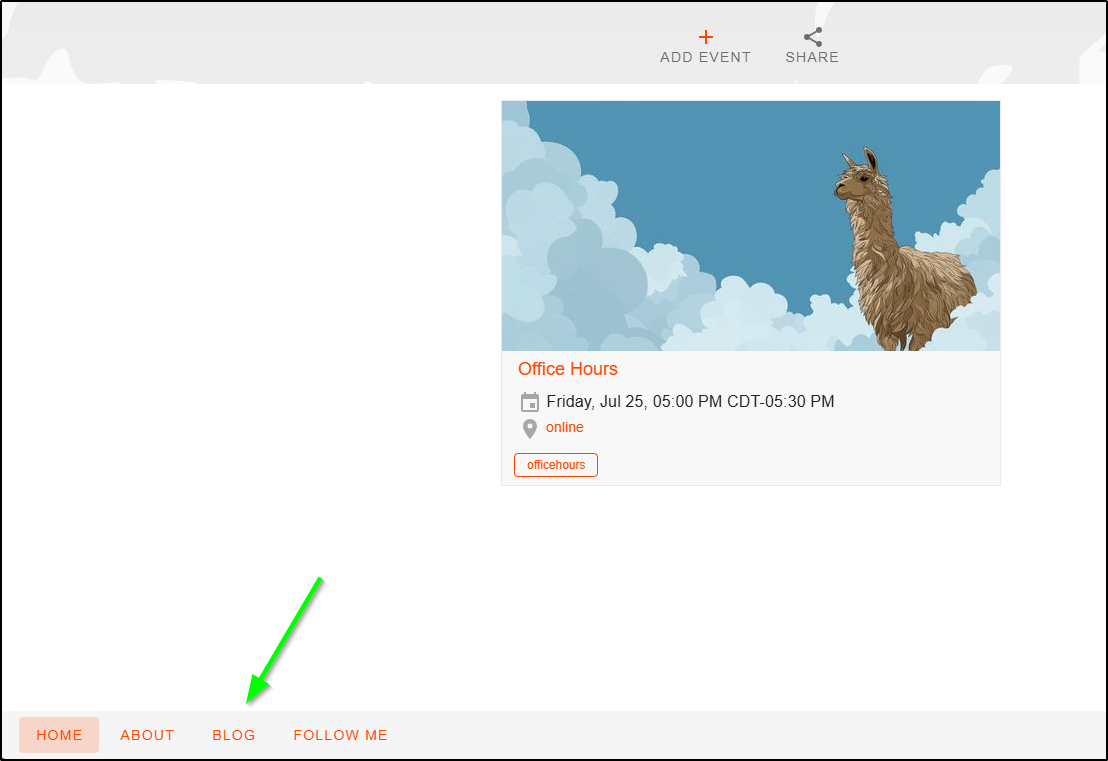
Task: Select the officehours tag
Action: point(555,465)
